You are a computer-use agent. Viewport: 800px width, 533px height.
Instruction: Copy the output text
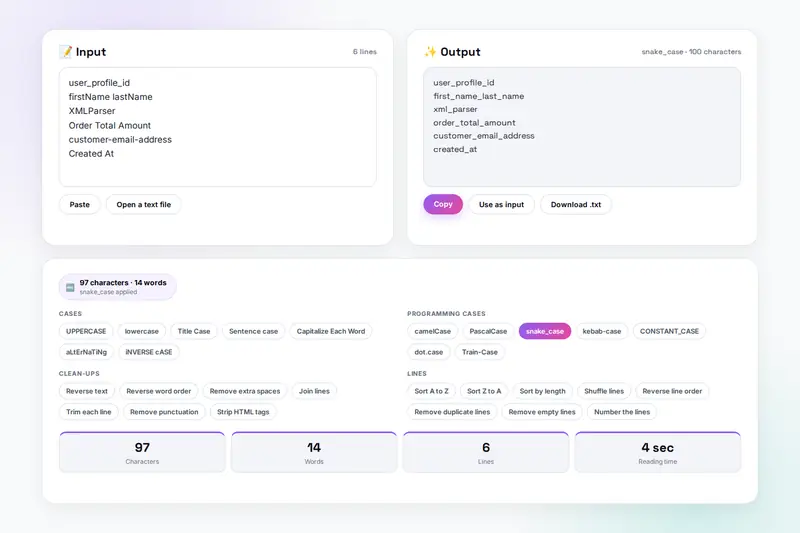pos(443,204)
